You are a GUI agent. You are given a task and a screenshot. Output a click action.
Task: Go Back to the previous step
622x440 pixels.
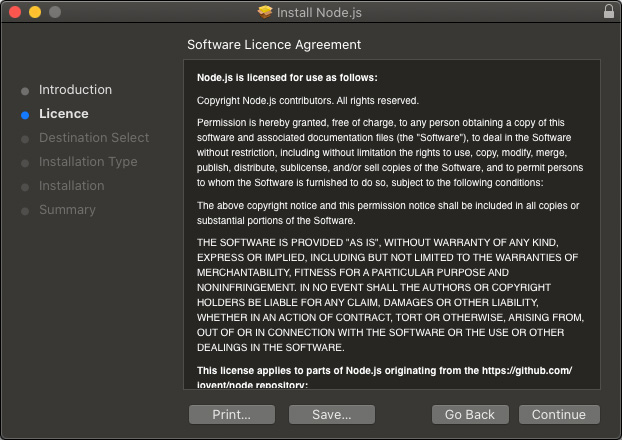[470, 414]
